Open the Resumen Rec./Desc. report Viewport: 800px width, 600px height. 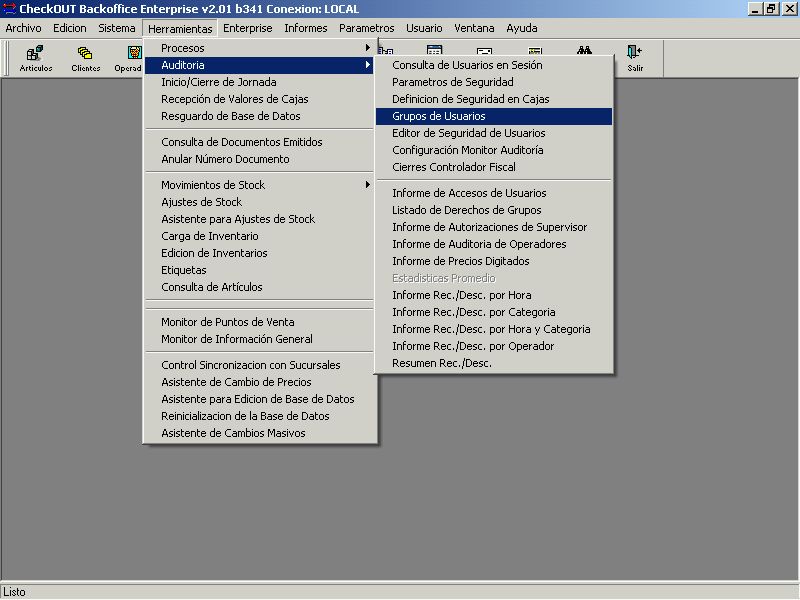point(494,363)
